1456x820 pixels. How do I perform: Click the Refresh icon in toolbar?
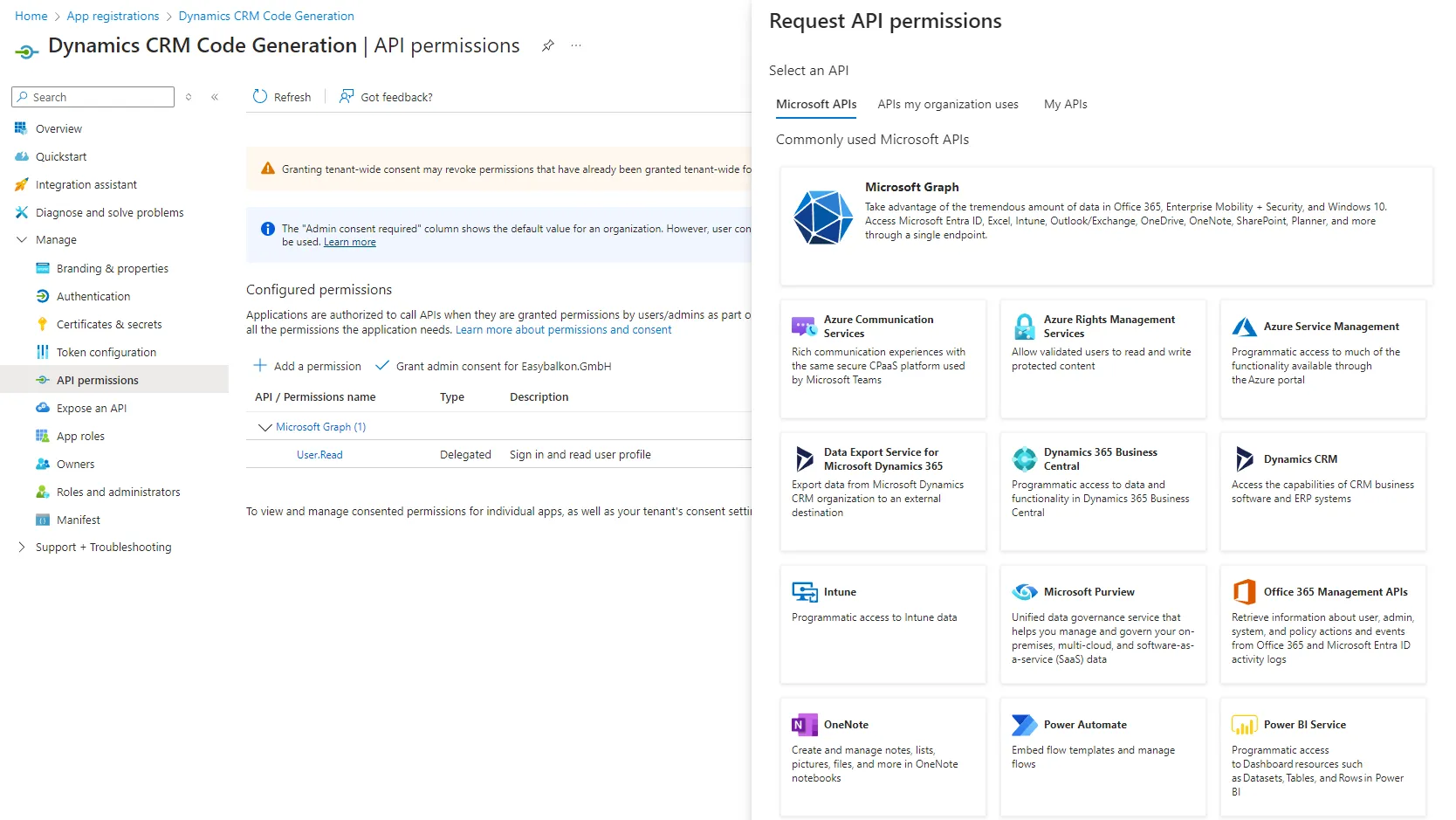[260, 96]
